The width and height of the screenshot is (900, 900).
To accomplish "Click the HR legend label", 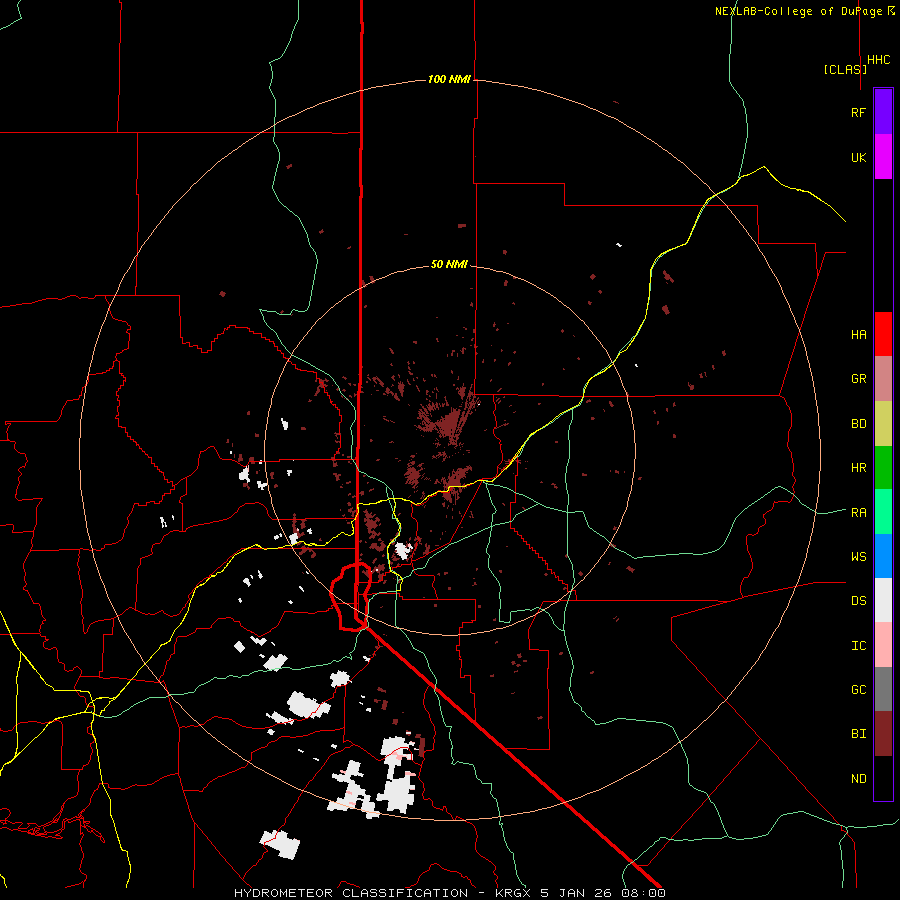I will [x=858, y=468].
